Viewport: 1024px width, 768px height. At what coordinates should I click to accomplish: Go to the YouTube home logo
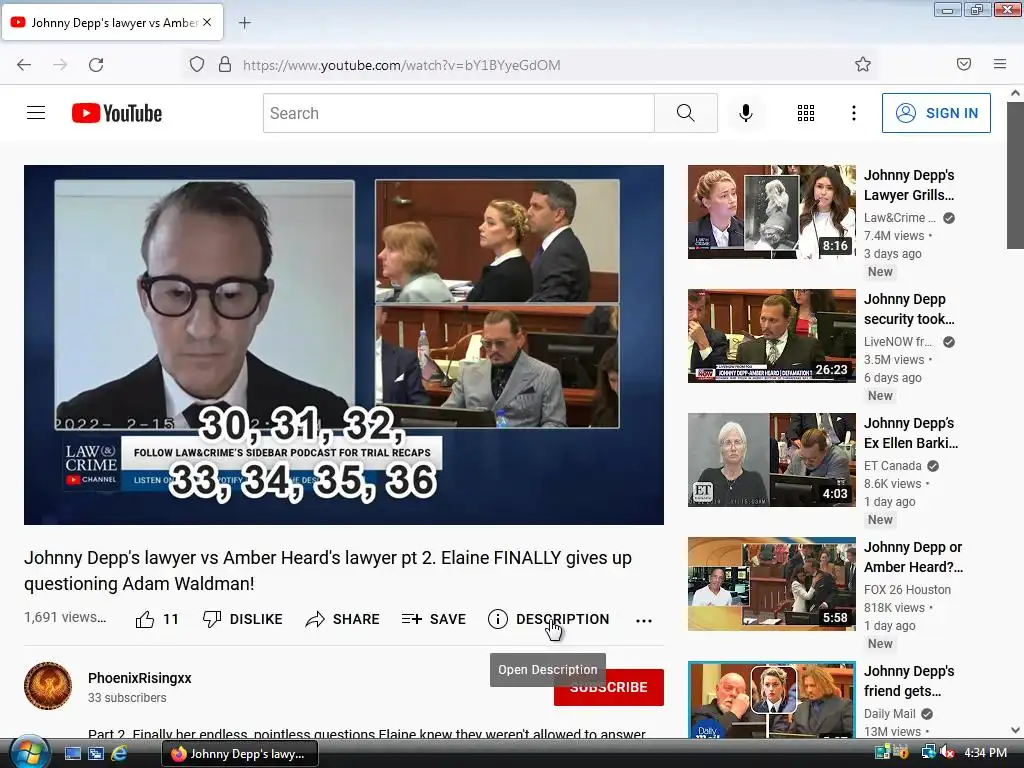tap(117, 113)
